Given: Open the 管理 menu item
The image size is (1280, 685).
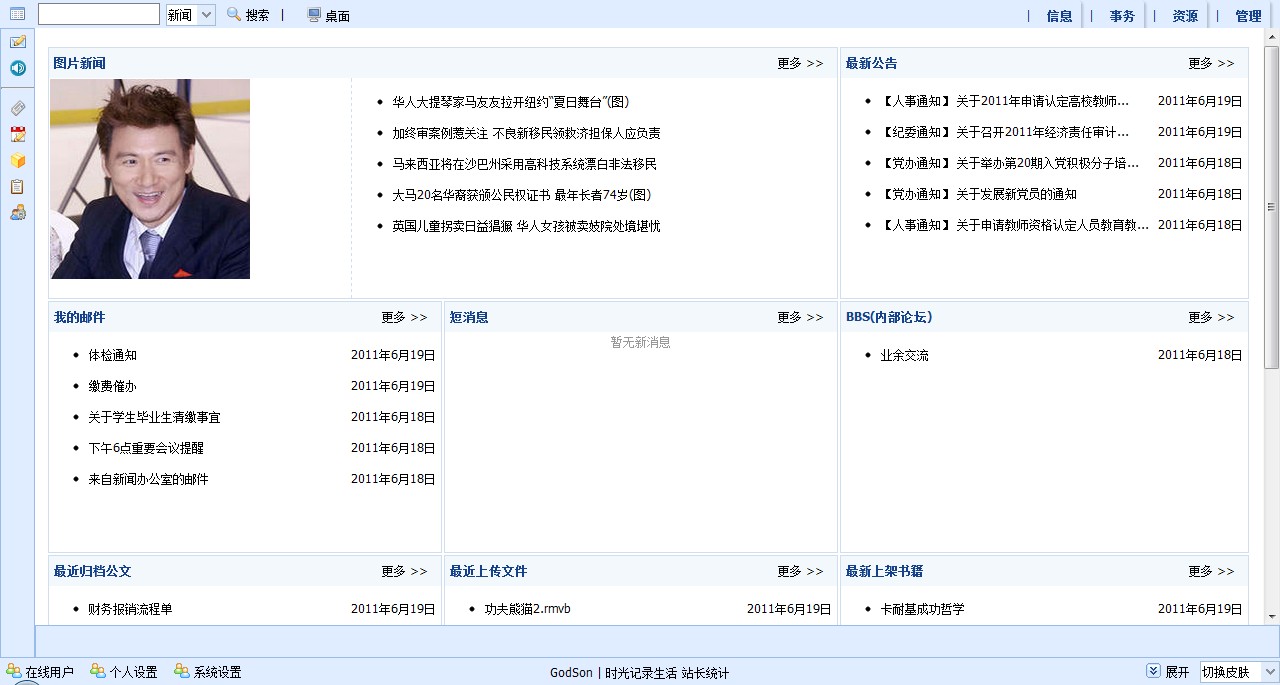Looking at the screenshot, I should click(x=1248, y=15).
